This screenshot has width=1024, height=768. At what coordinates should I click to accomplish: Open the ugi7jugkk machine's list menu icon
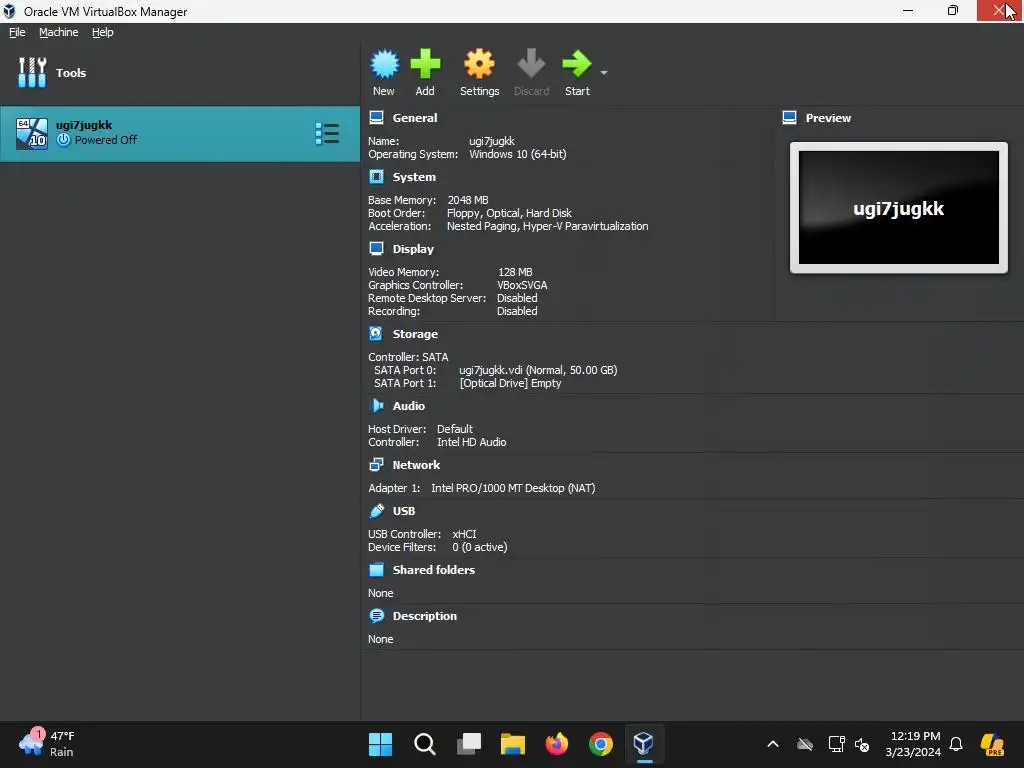[x=327, y=133]
